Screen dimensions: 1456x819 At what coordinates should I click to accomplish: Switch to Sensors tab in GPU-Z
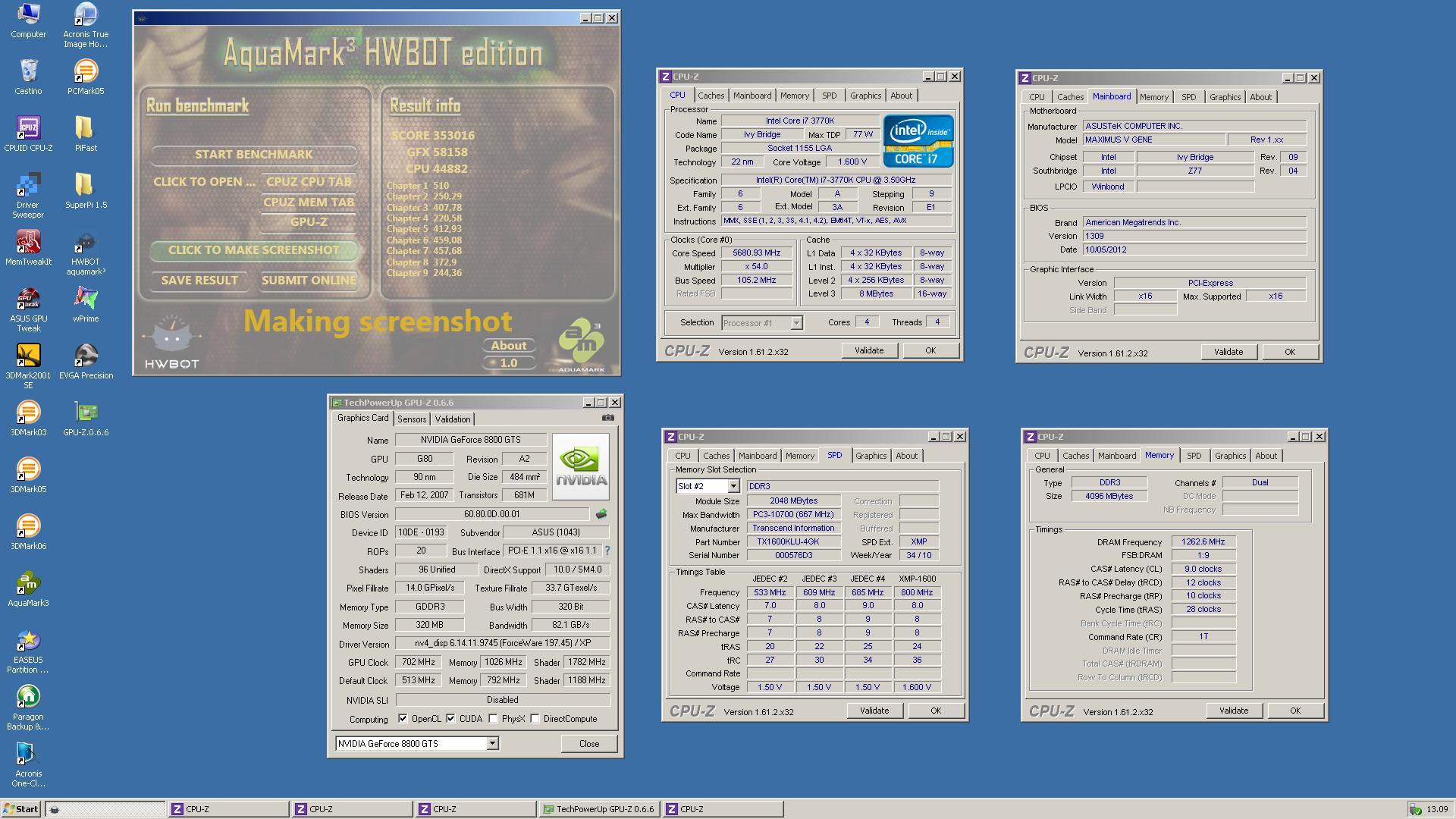412,419
